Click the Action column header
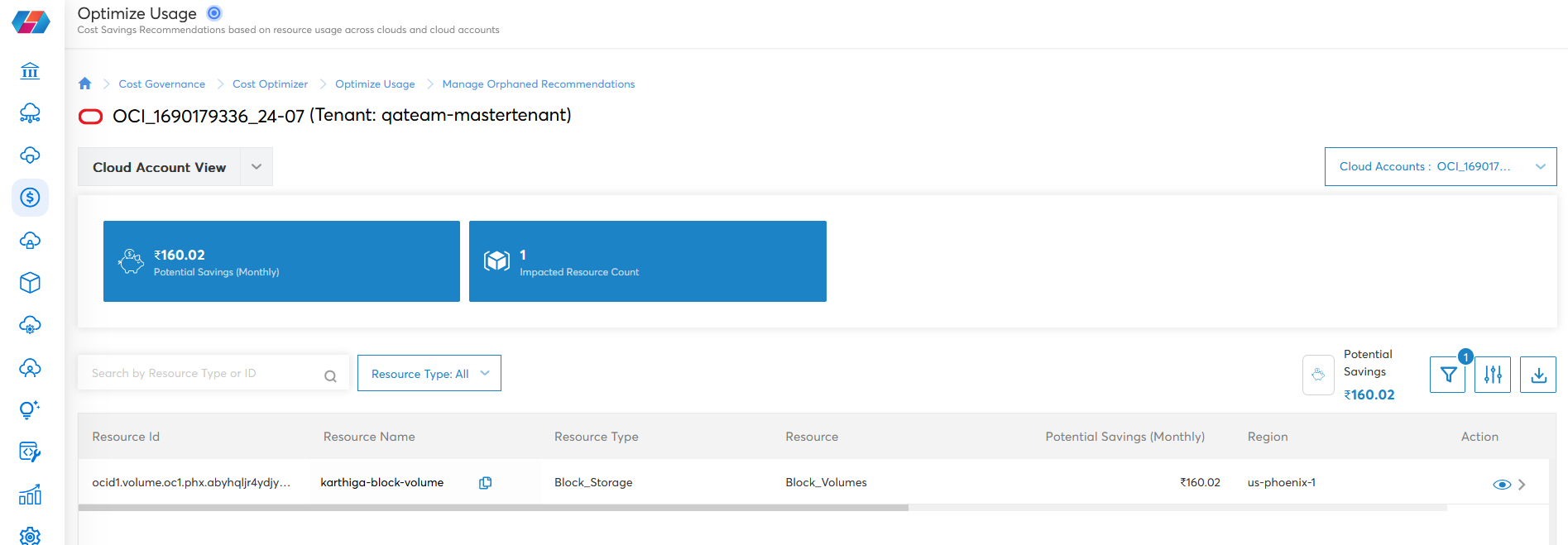This screenshot has width=1568, height=545. coord(1479,437)
